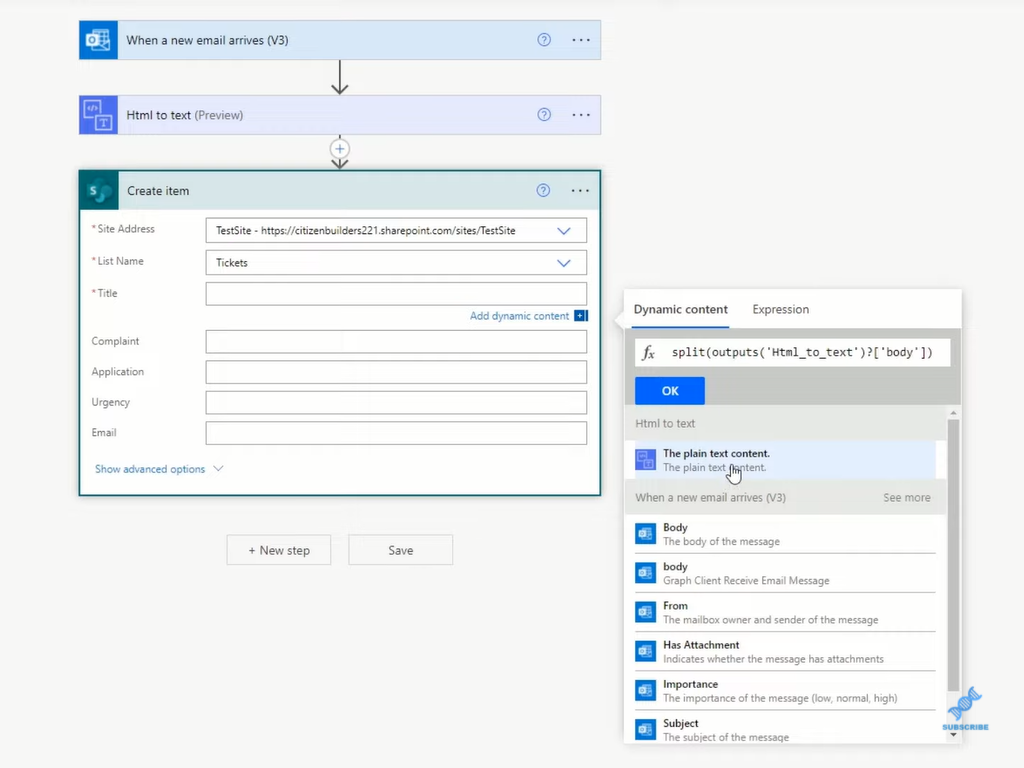Screen dimensions: 1024x768
Task: Open ellipsis menu on Create item step
Action: click(x=580, y=191)
